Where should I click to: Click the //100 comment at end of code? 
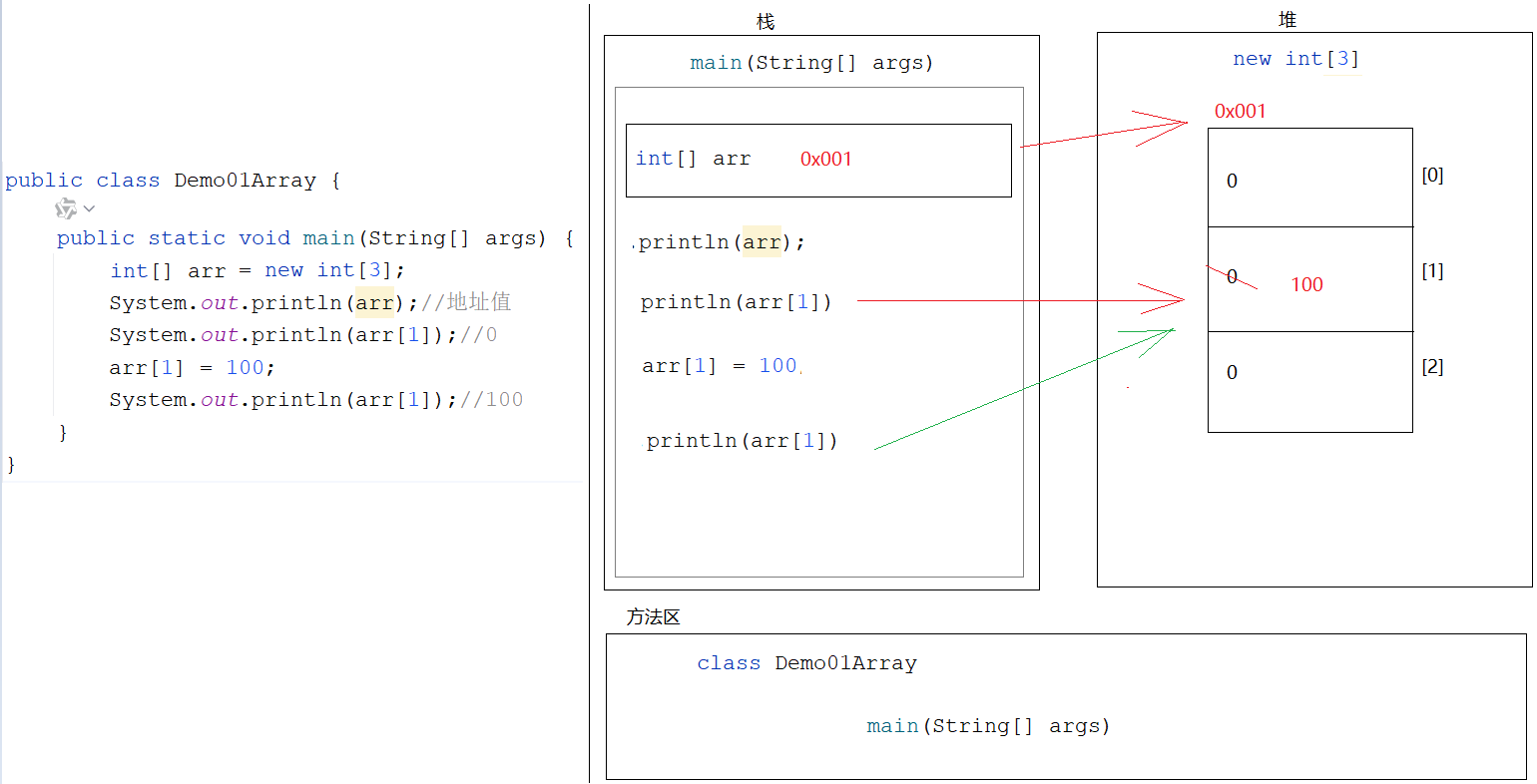coord(491,400)
